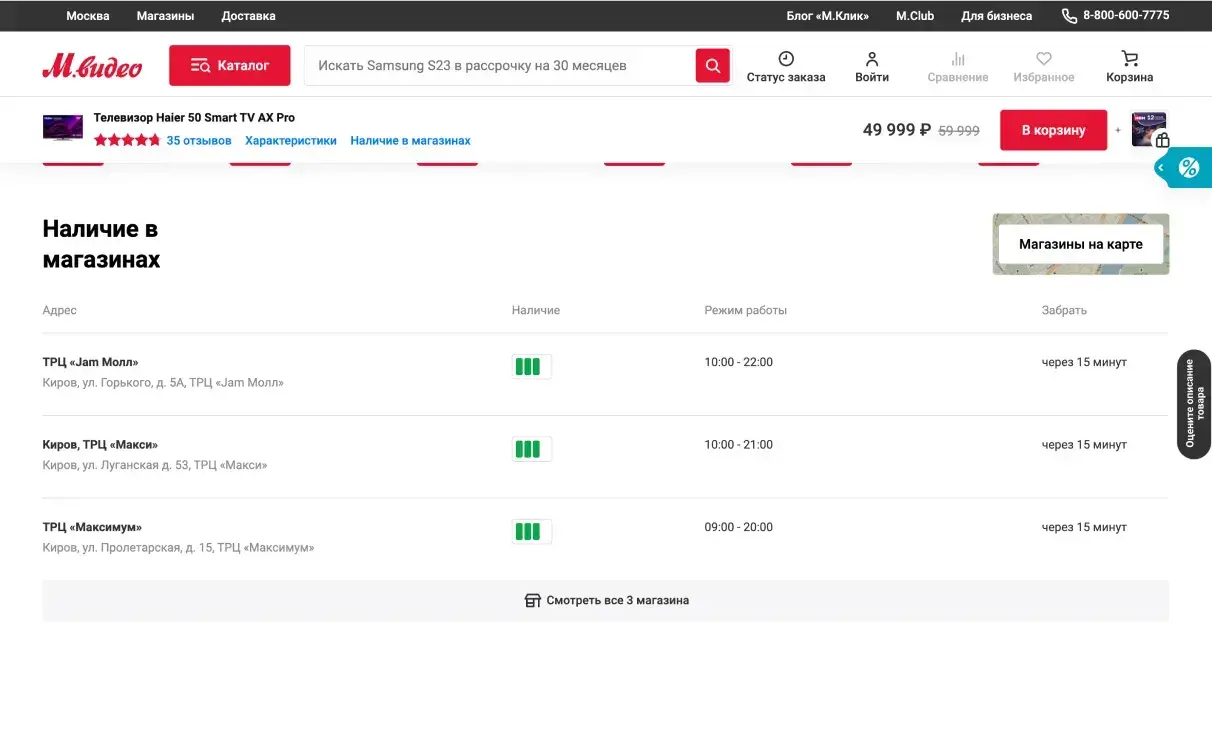Open Избранное heart icon

click(x=1044, y=59)
